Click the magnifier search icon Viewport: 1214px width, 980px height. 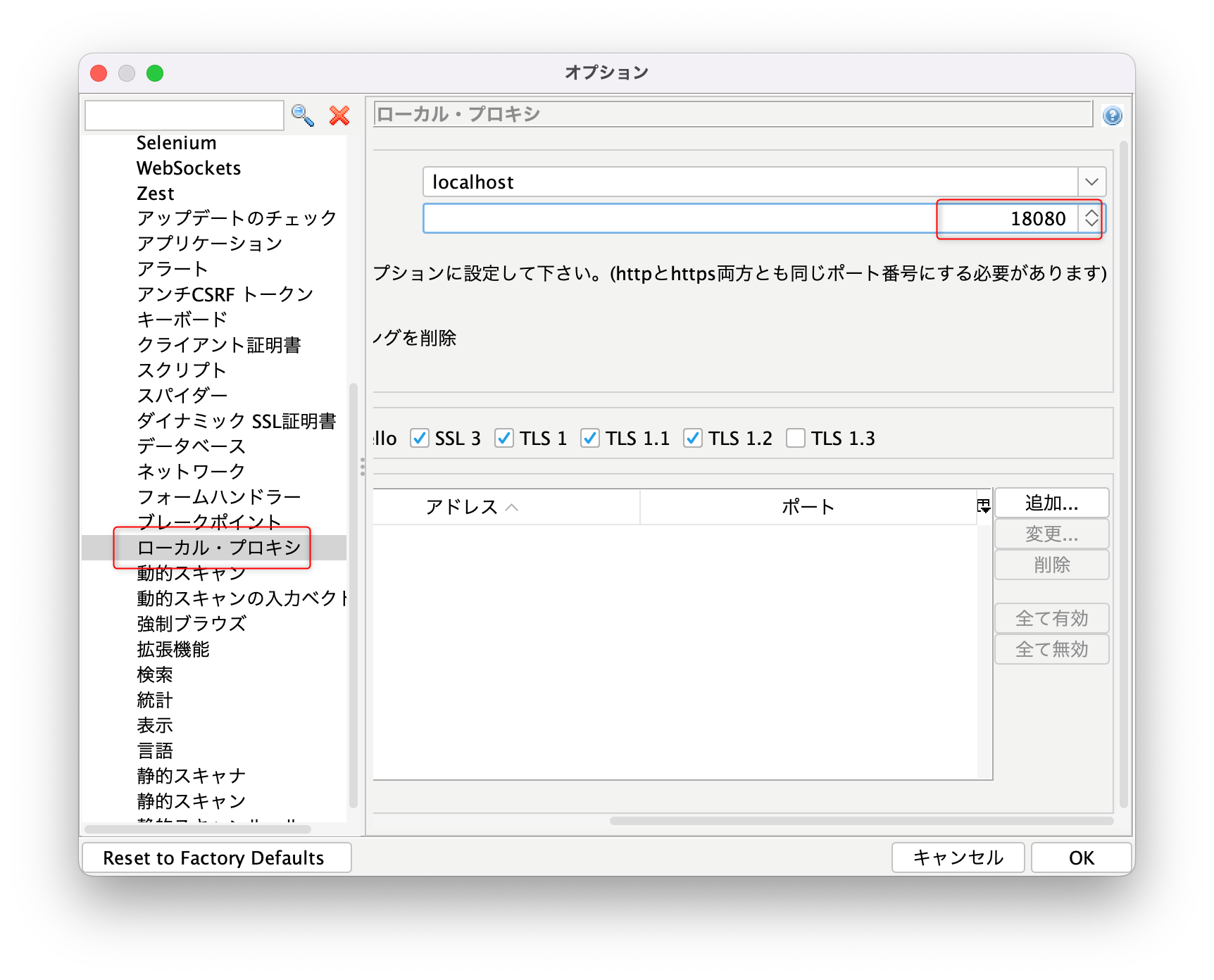tap(303, 115)
